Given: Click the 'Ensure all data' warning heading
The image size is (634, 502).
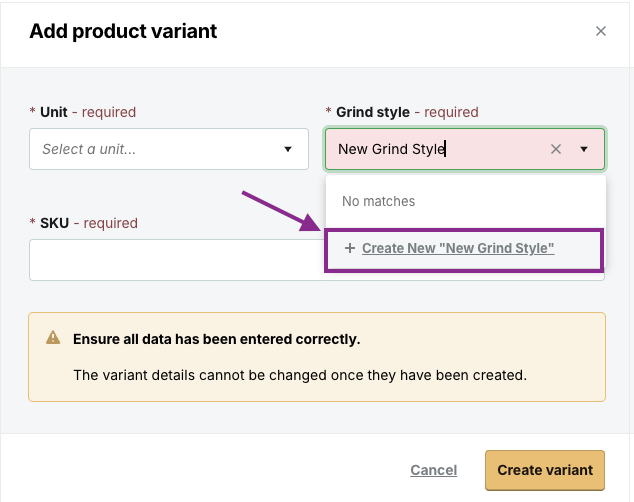Looking at the screenshot, I should pos(216,339).
